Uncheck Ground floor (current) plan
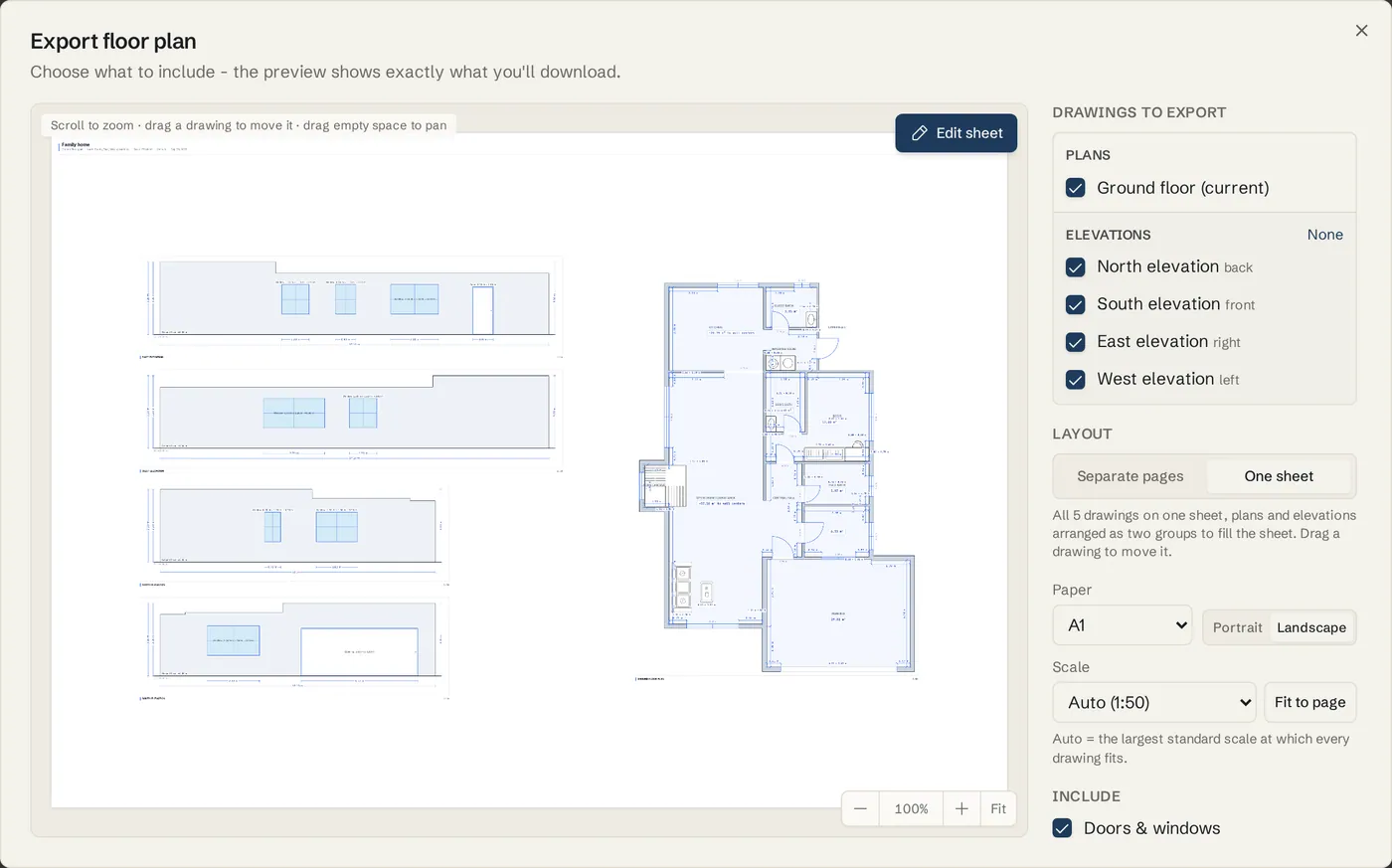1392x868 pixels. [x=1075, y=188]
